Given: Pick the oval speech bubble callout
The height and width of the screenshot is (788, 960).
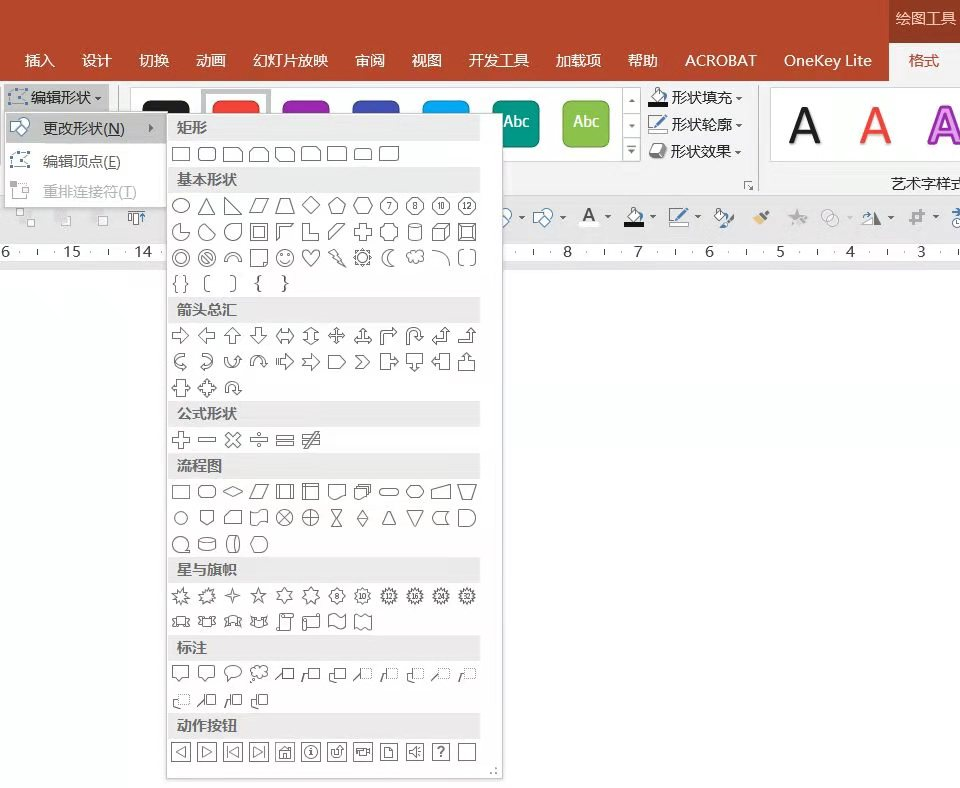Looking at the screenshot, I should pos(233,674).
